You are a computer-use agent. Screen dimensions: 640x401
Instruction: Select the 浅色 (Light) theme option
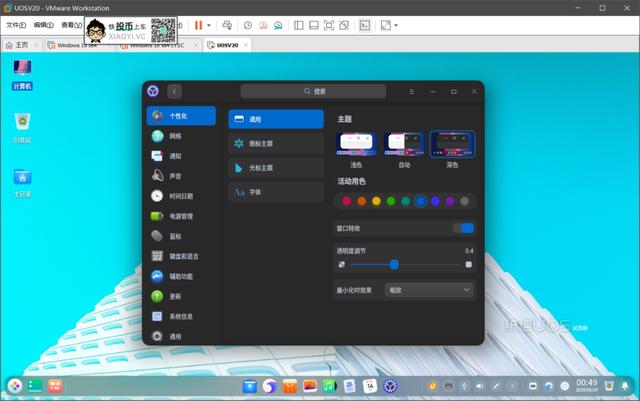click(x=356, y=146)
